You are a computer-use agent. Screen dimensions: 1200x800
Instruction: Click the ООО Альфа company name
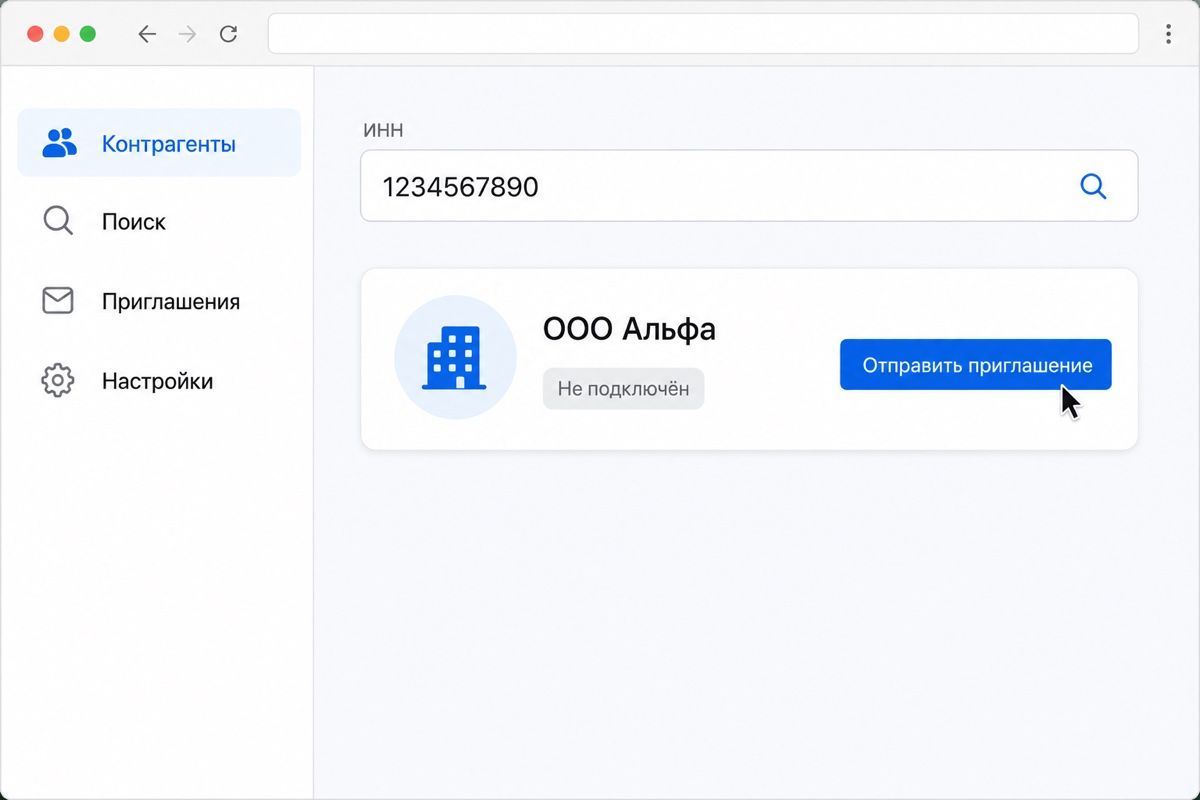(x=629, y=328)
